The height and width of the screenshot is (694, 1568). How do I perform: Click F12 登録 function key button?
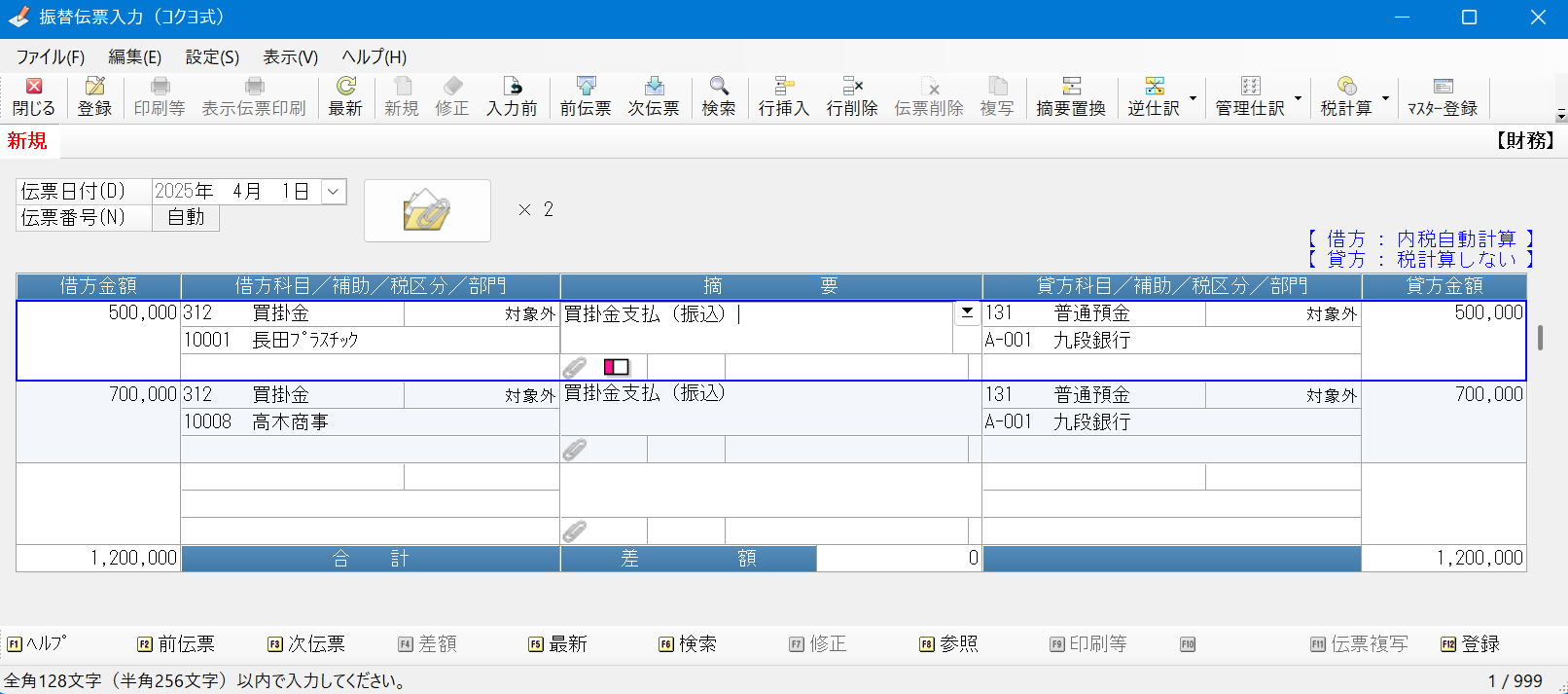point(1471,643)
